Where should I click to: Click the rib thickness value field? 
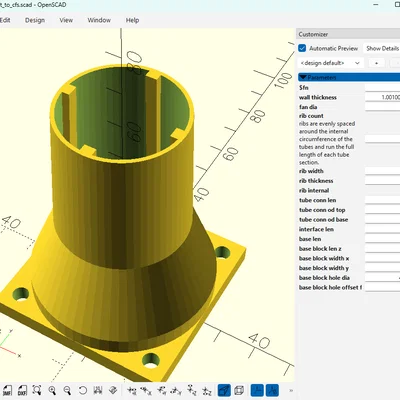tap(382, 181)
